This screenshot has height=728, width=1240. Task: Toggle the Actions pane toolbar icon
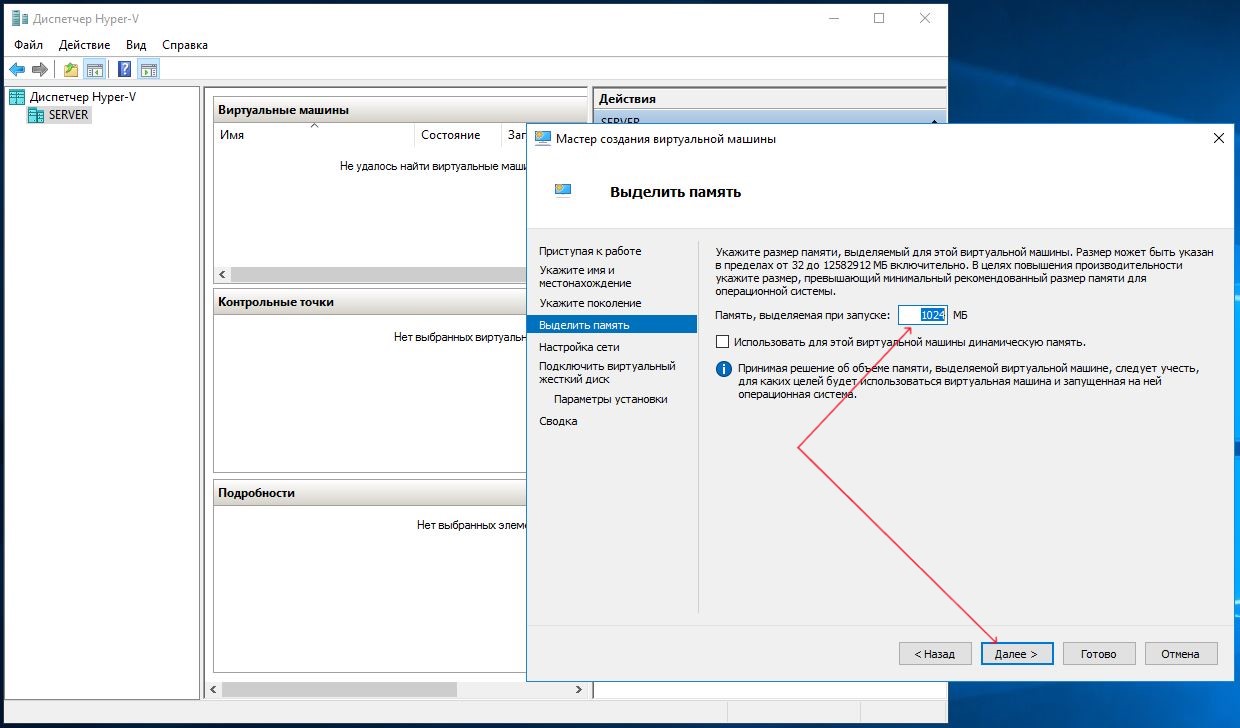tap(148, 69)
